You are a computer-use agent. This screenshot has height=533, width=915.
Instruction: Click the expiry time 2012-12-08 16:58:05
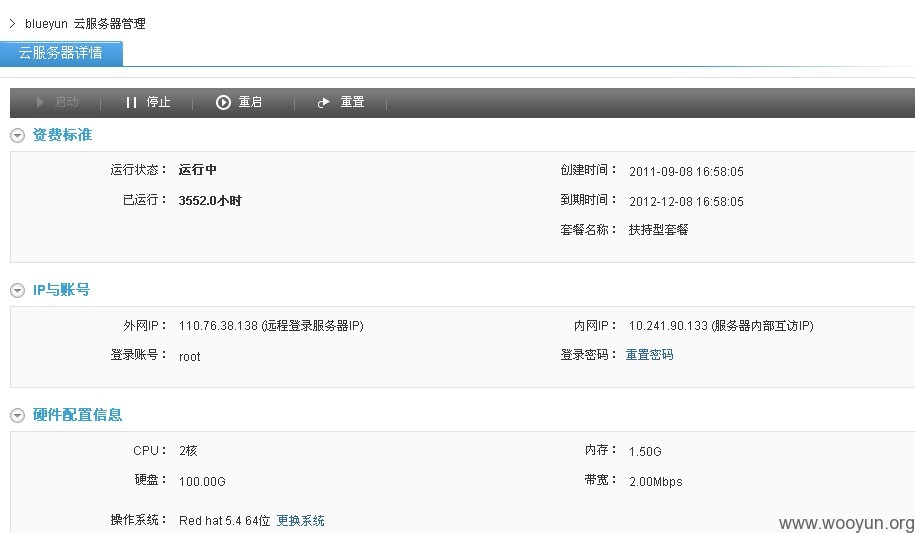[686, 202]
